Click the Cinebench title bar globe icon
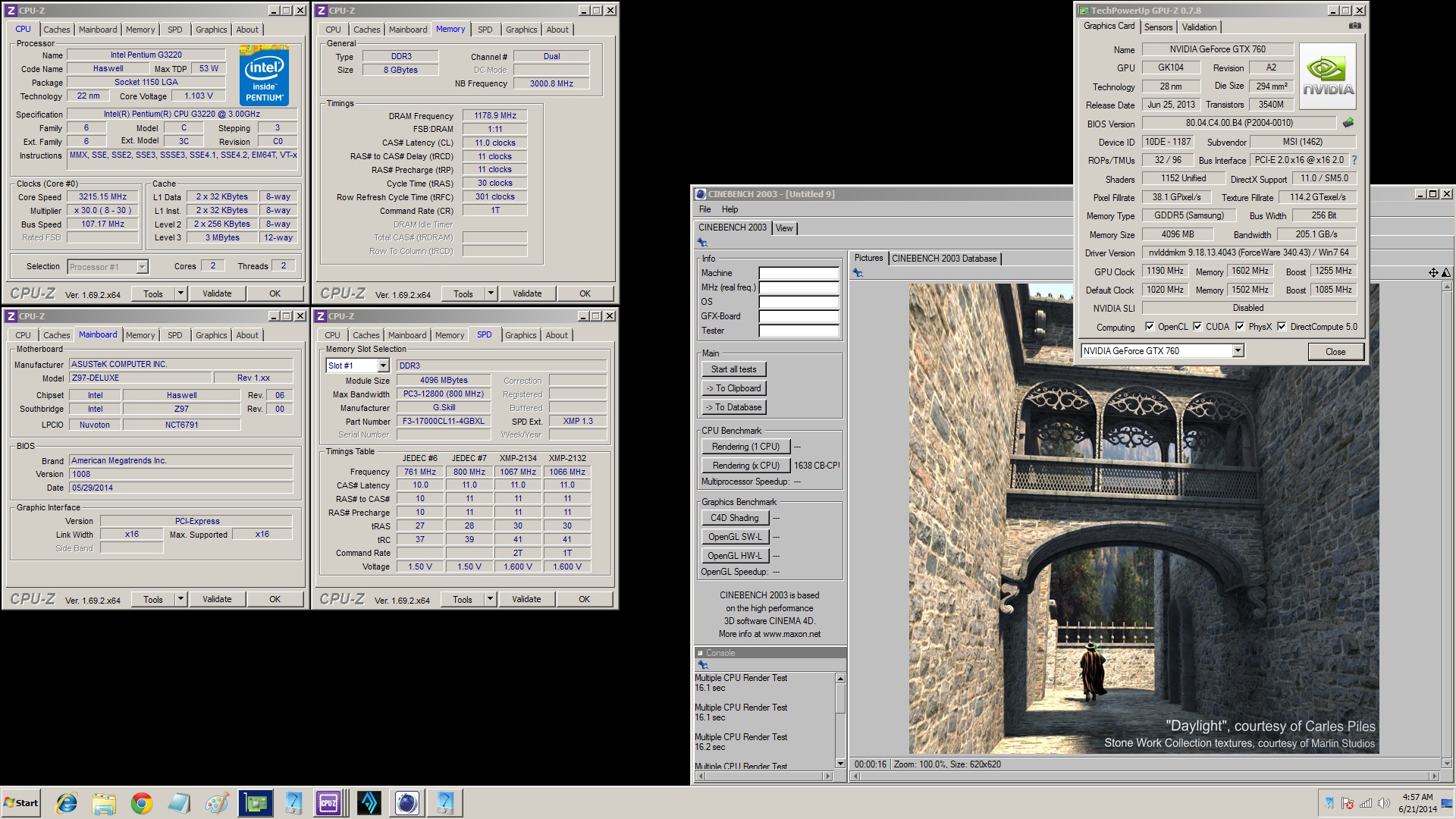This screenshot has height=819, width=1456. (x=701, y=194)
